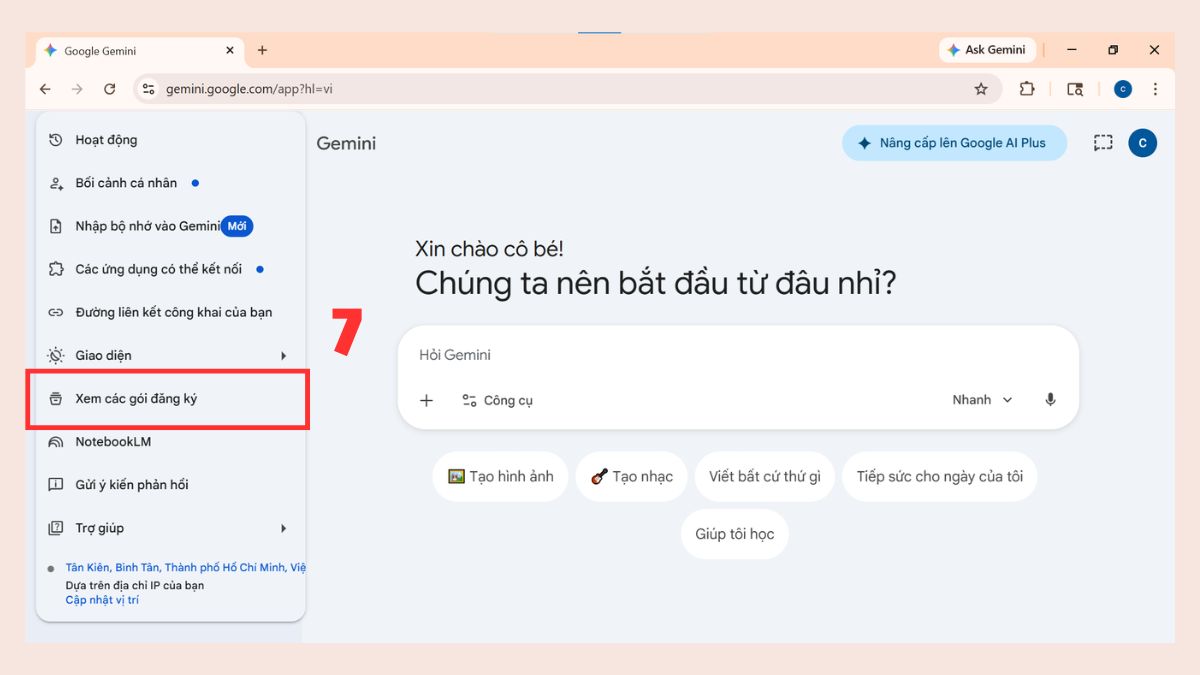The width and height of the screenshot is (1200, 675).
Task: Click the Bối cảnh cá nhân person icon
Action: (56, 183)
